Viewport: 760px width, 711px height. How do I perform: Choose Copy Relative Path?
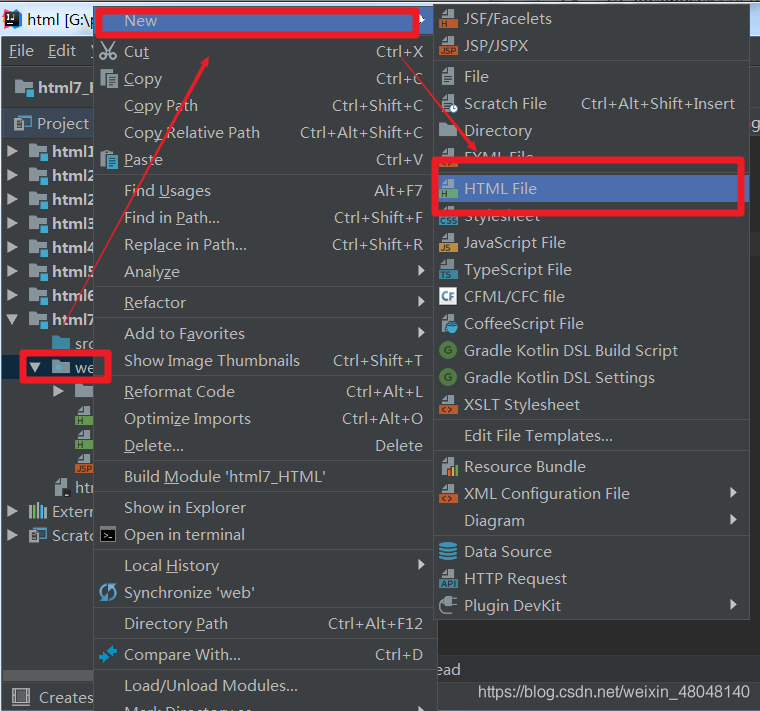tap(262, 133)
